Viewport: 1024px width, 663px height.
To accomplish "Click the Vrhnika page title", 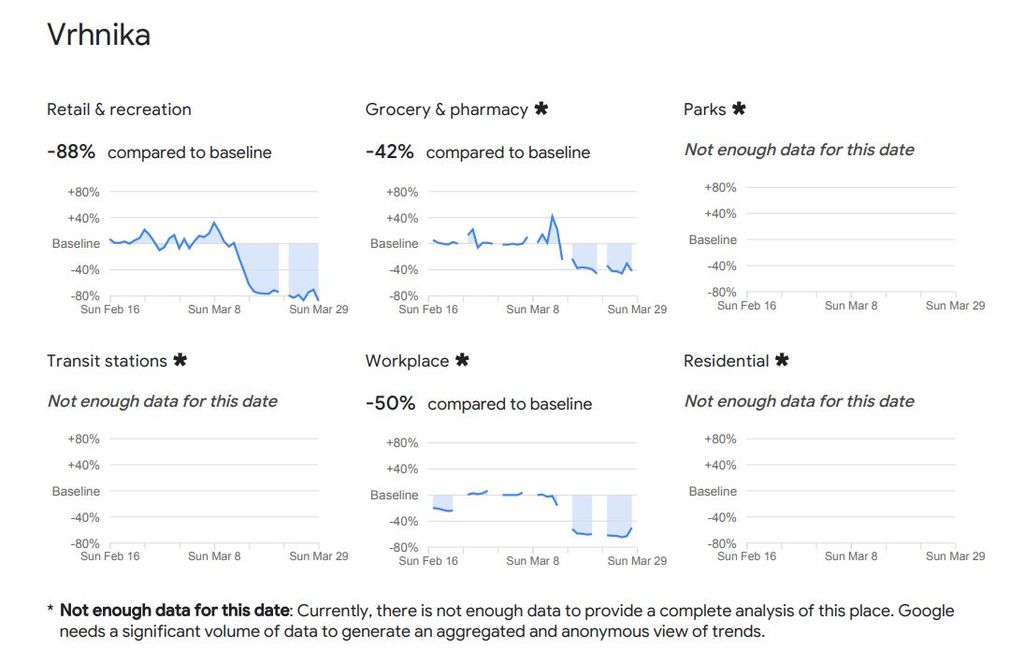I will (x=99, y=36).
